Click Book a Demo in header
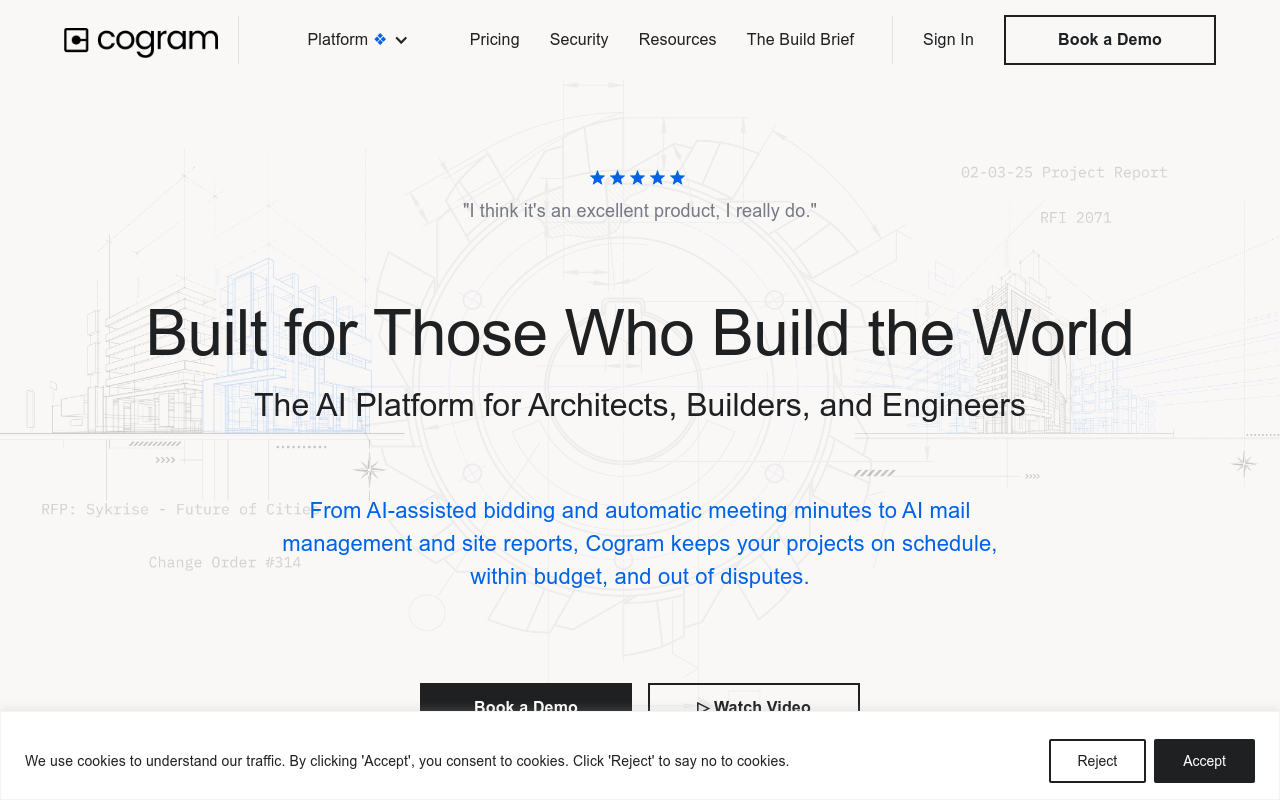Viewport: 1280px width, 800px height. point(1110,40)
